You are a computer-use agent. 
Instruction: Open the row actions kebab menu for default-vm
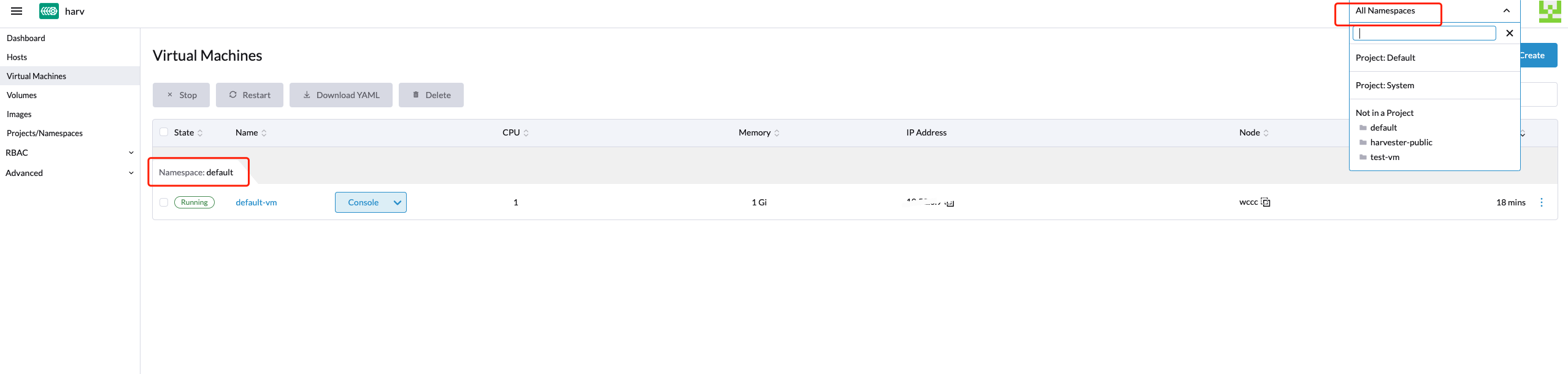[1542, 202]
